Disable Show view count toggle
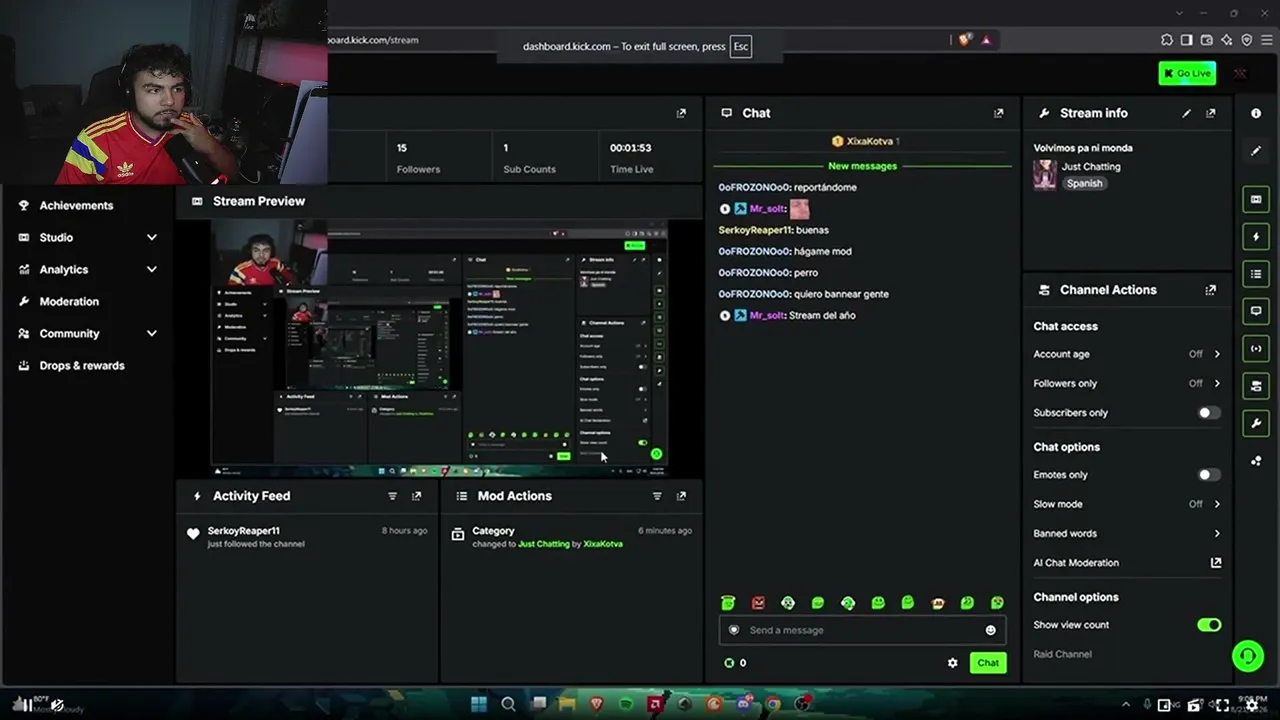Screen dimensions: 1280x720 tap(1209, 625)
